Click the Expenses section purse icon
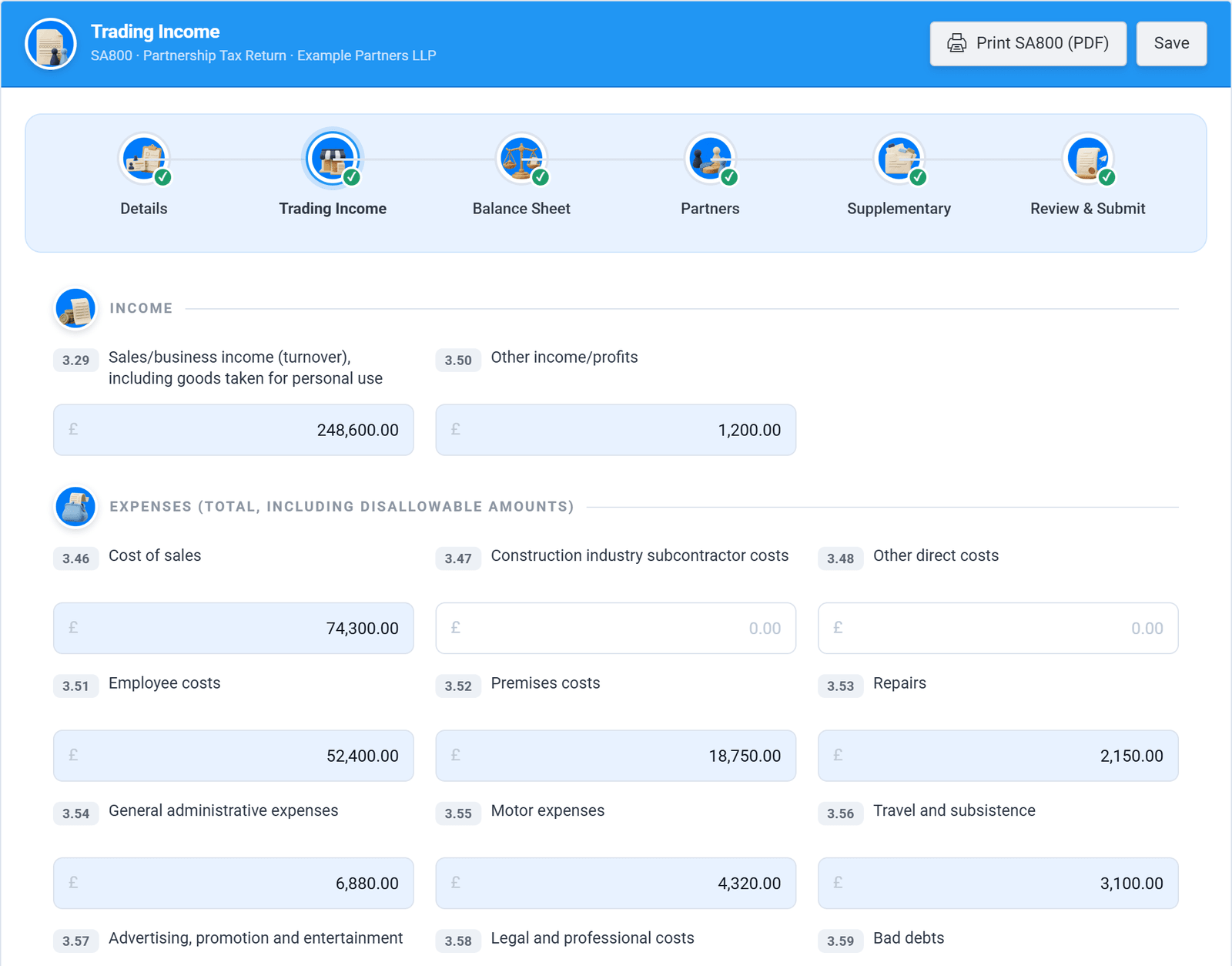This screenshot has height=966, width=1232. coord(75,507)
